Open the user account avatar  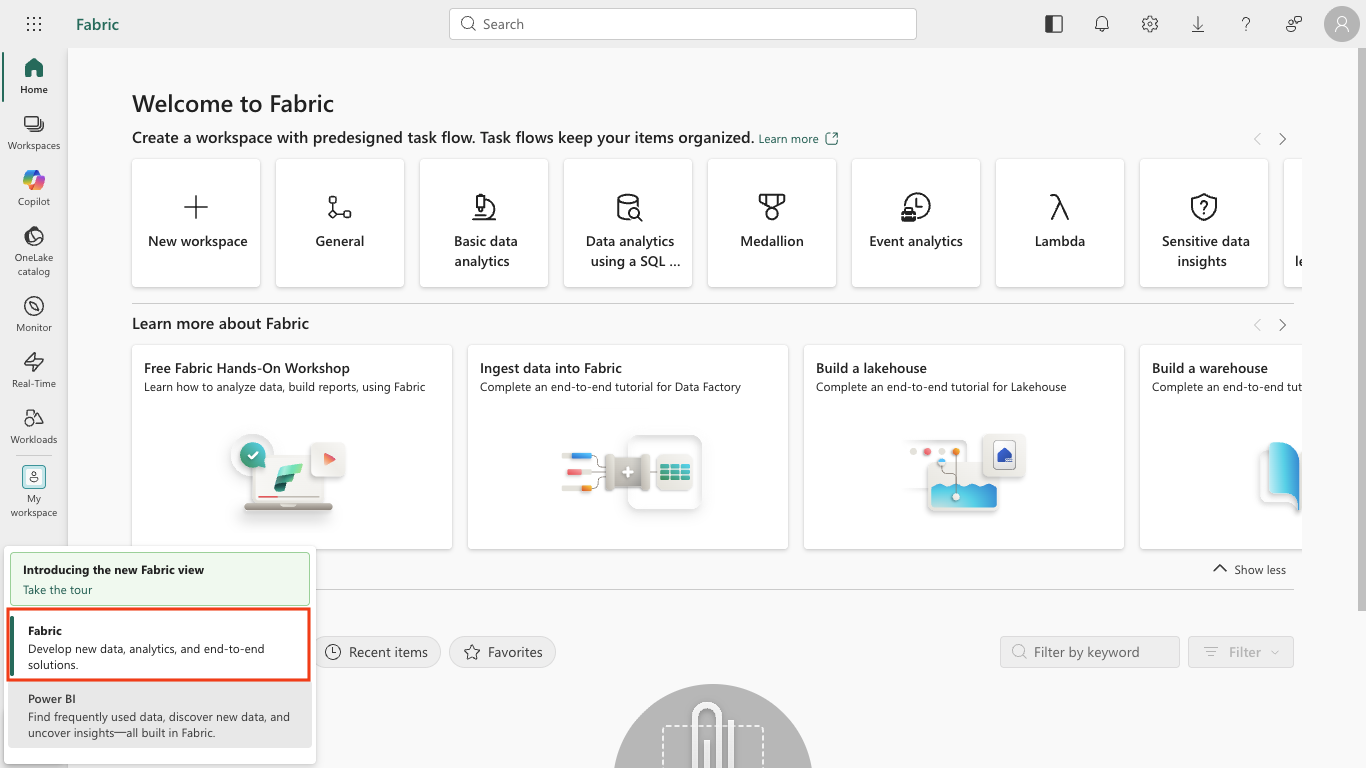1342,24
